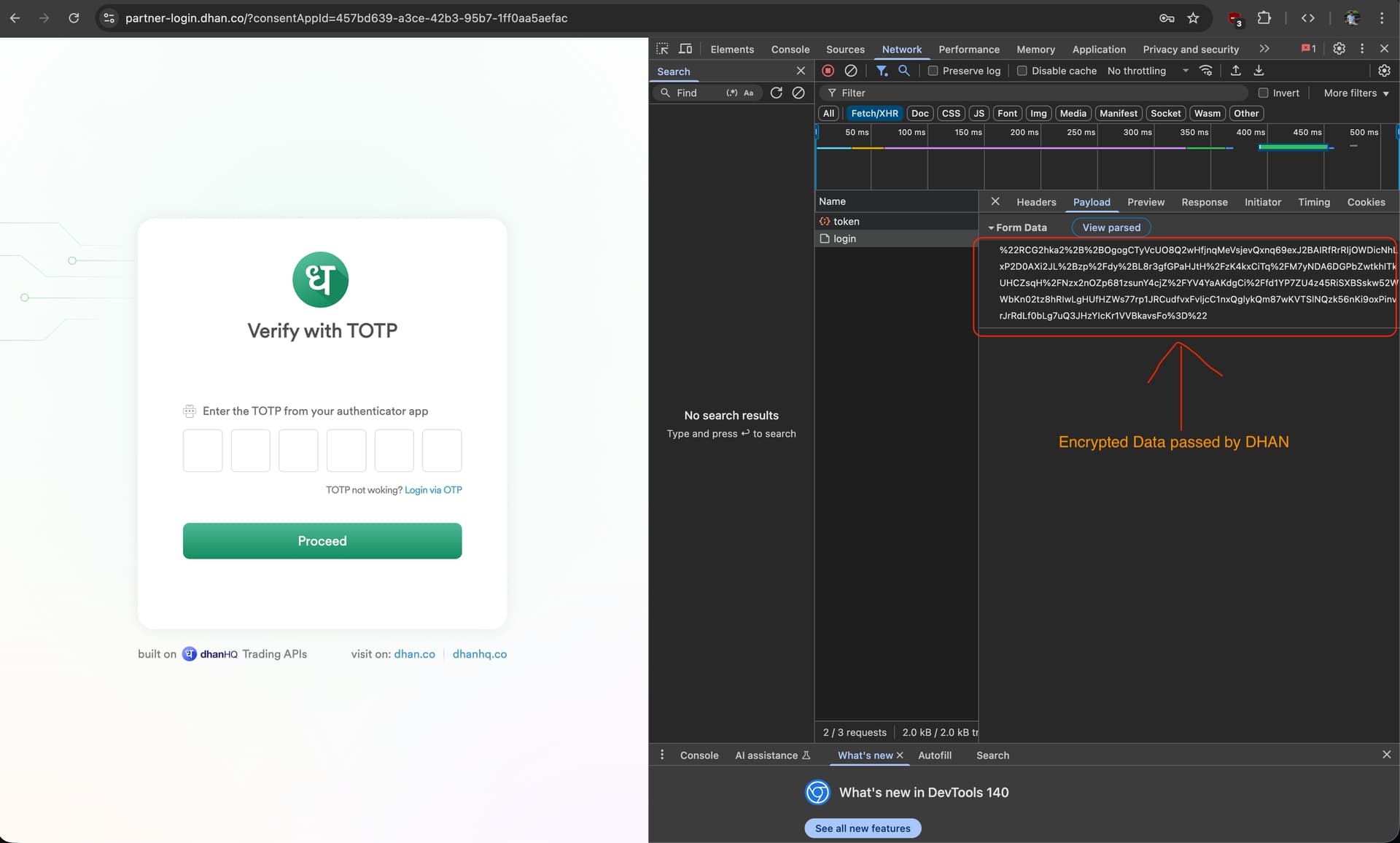Click the Login via OTP link
The image size is (1400, 843).
pos(433,490)
